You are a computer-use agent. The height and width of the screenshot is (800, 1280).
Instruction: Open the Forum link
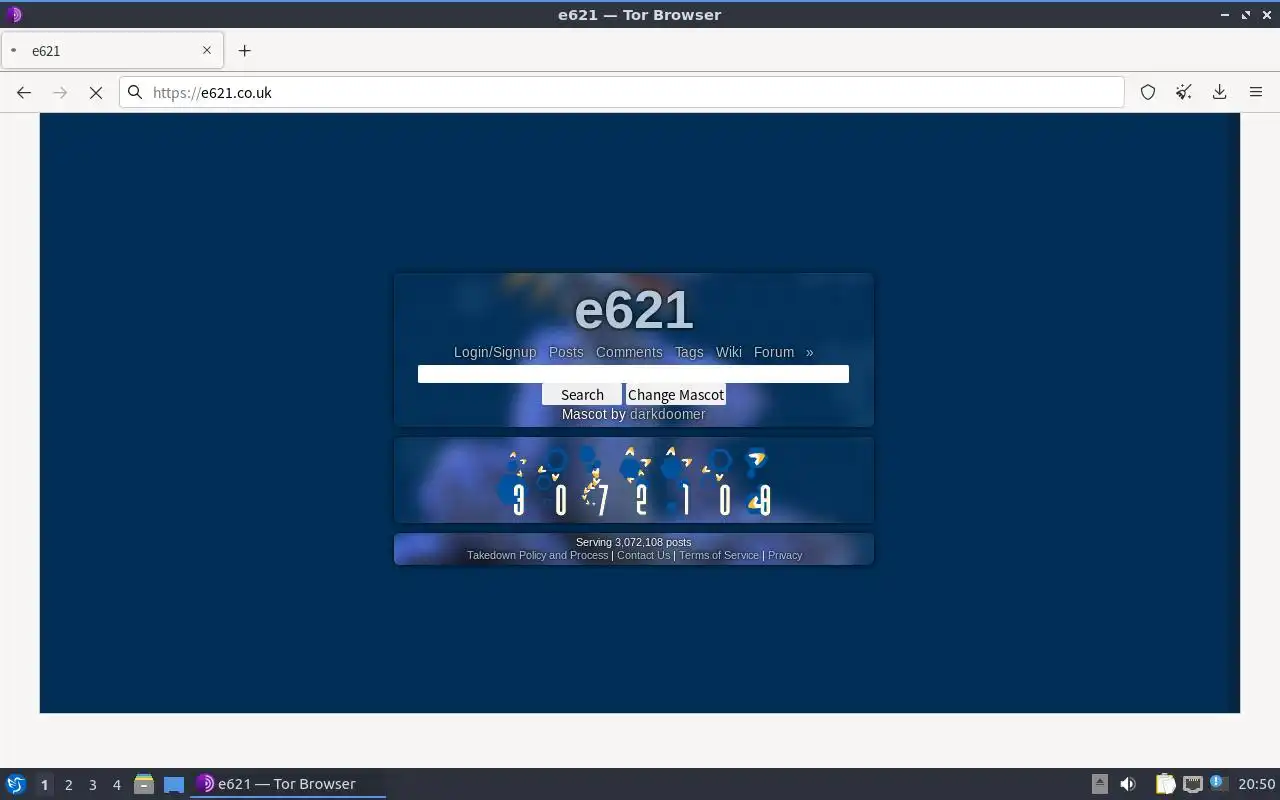coord(774,352)
